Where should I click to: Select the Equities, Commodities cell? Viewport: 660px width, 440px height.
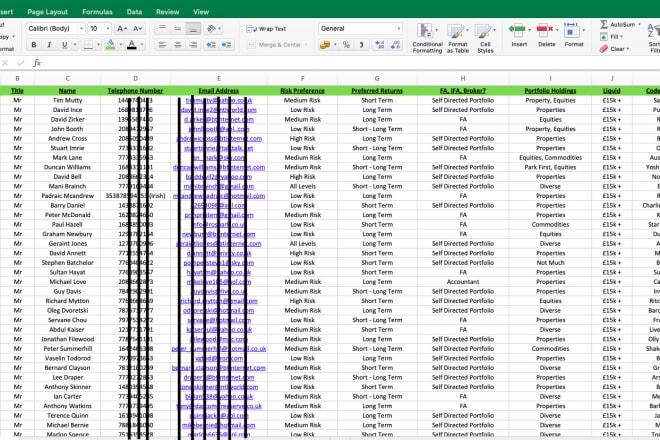pos(550,157)
